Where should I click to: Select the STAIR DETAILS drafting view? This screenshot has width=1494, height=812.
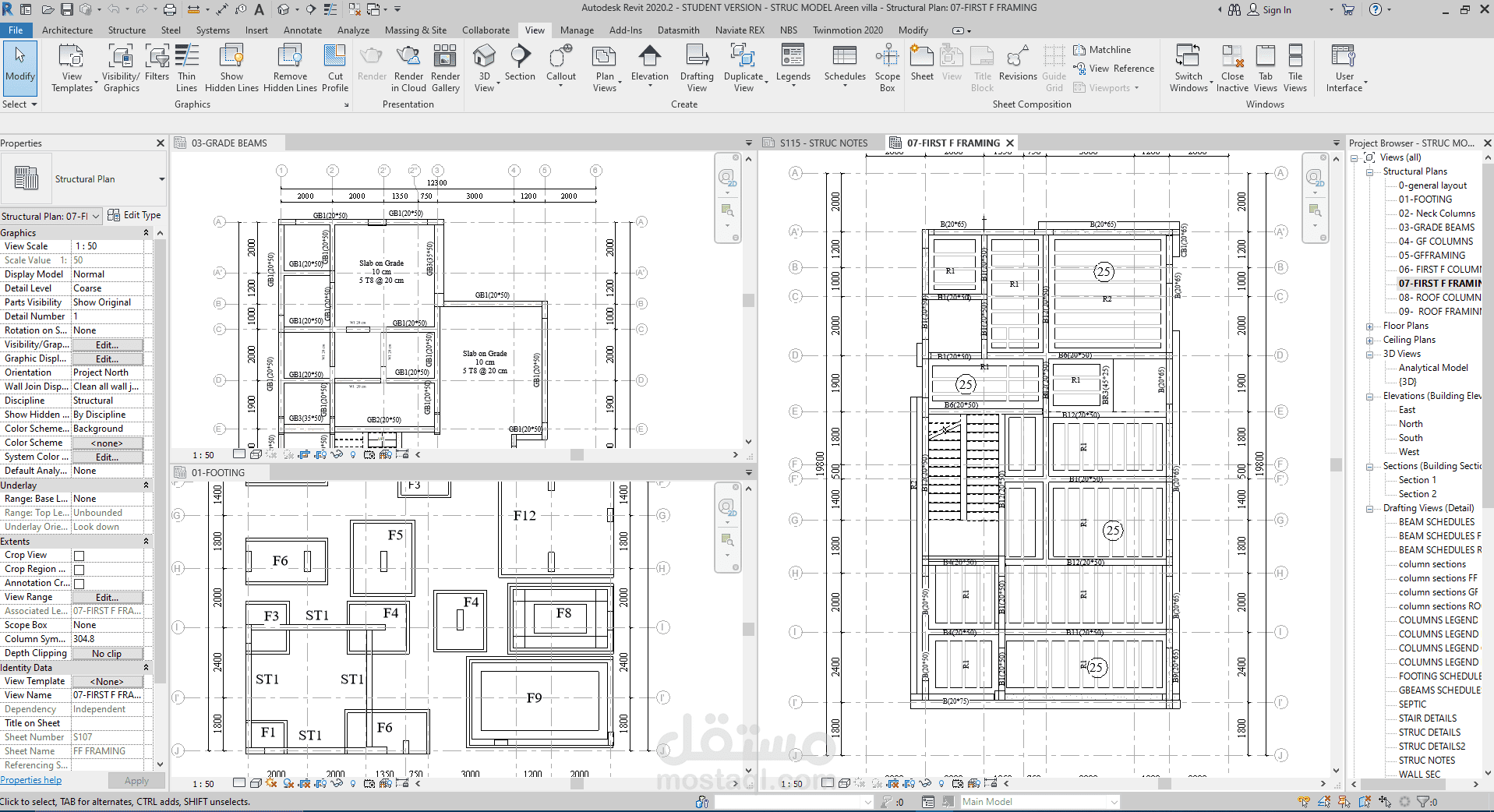click(x=1428, y=718)
